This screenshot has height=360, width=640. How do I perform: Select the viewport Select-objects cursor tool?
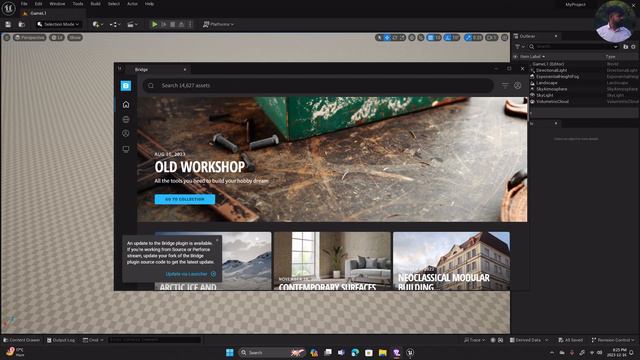pos(380,38)
